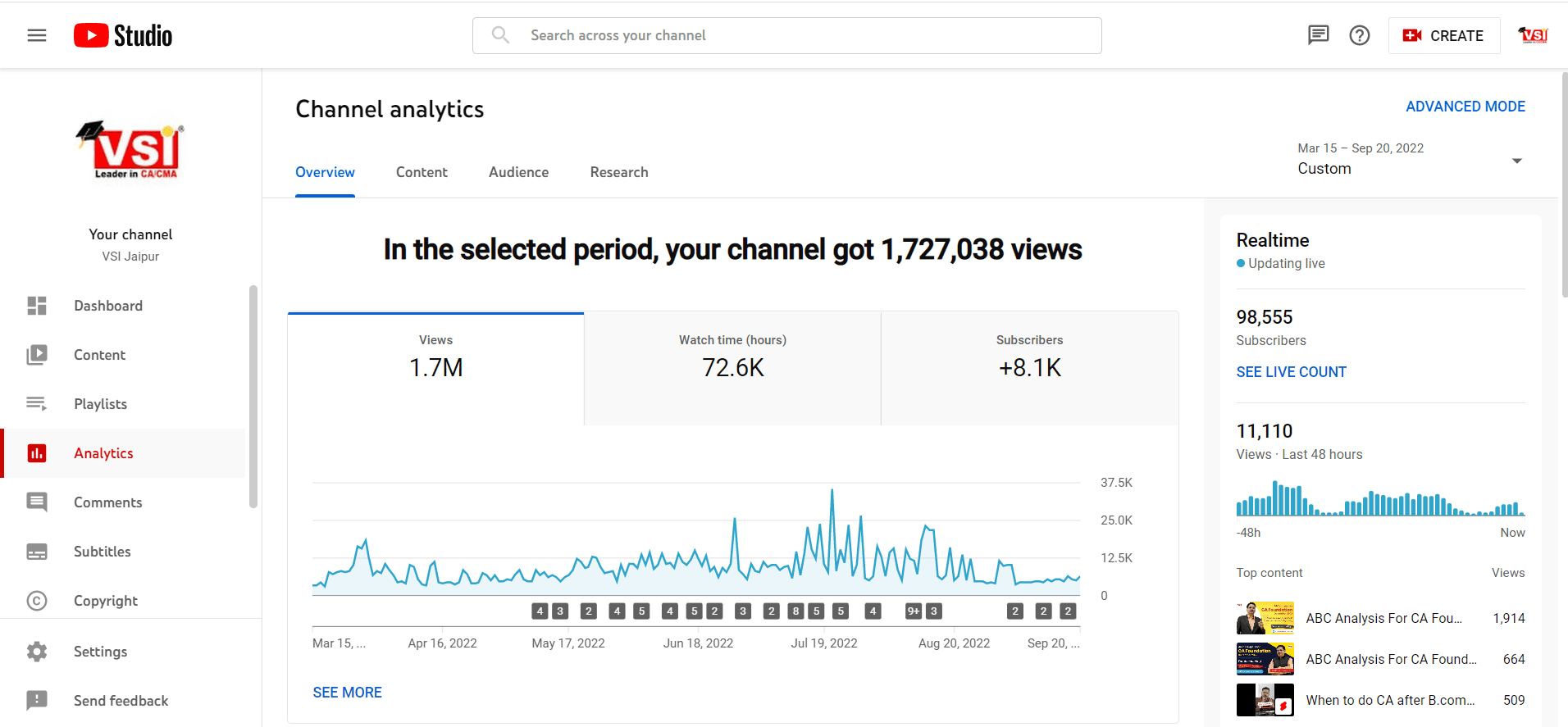Click the date range dropdown arrow
The width and height of the screenshot is (1568, 727).
(x=1517, y=161)
